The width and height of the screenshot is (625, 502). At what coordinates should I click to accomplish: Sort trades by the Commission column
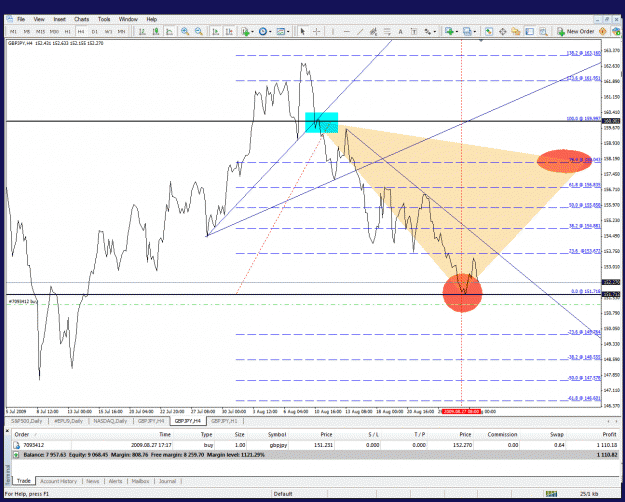pyautogui.click(x=502, y=435)
